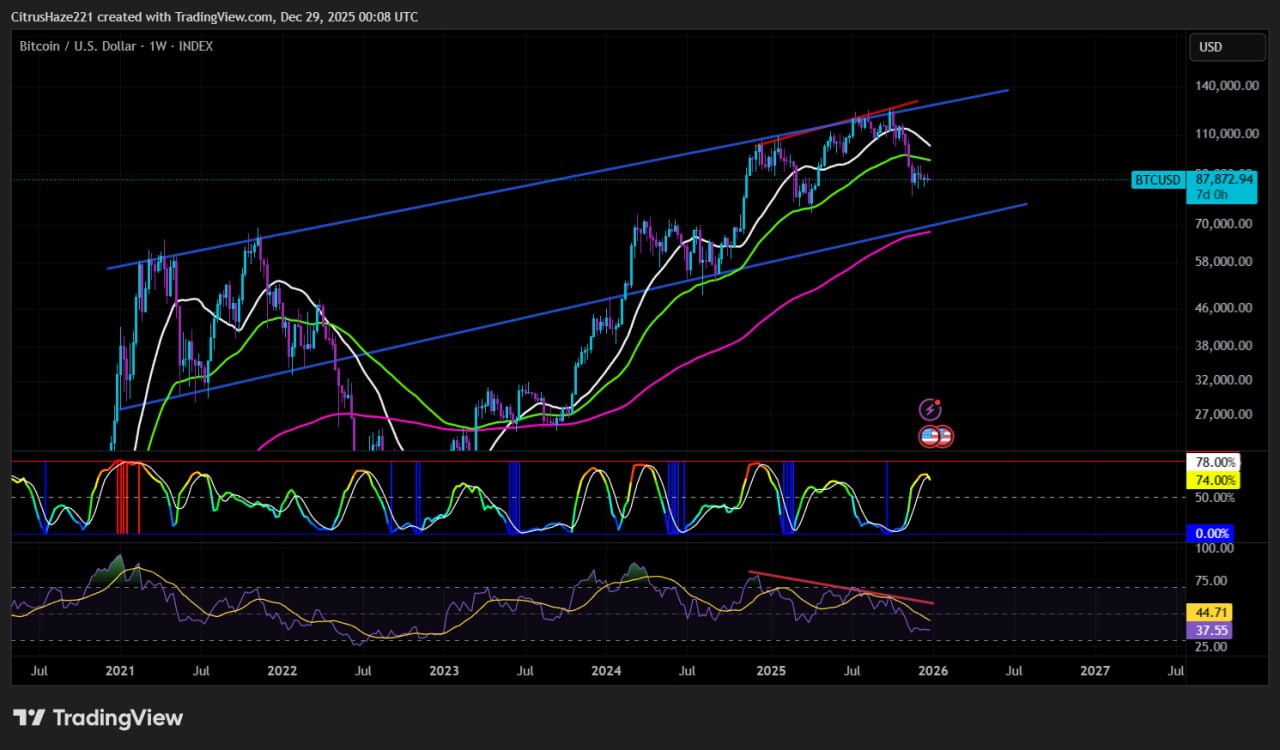
Task: Click the Bitcoin / U.S. Dollar chart title
Action: [115, 46]
